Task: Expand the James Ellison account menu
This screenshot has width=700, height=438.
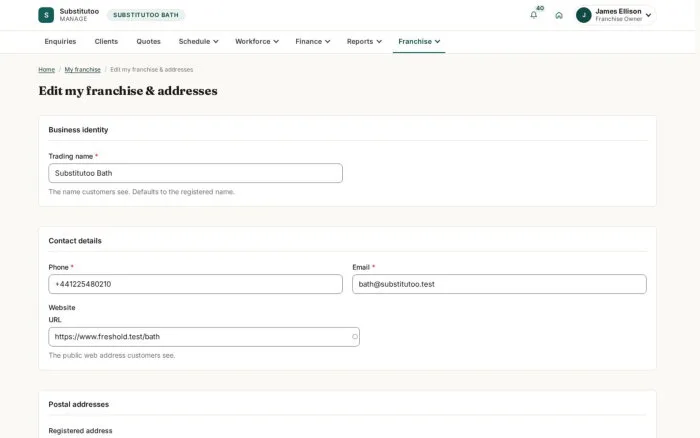Action: click(615, 15)
